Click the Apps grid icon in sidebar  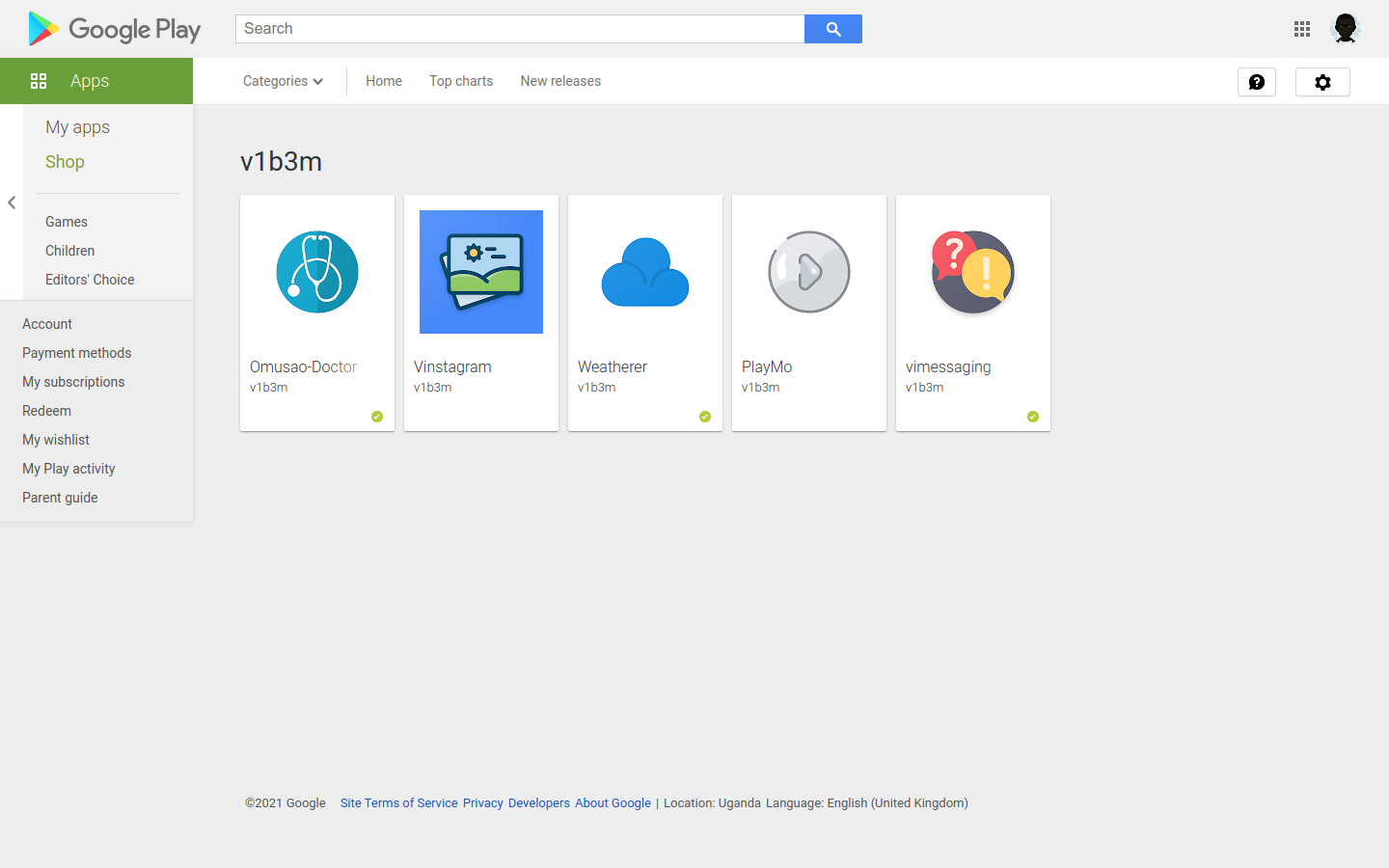pos(39,81)
